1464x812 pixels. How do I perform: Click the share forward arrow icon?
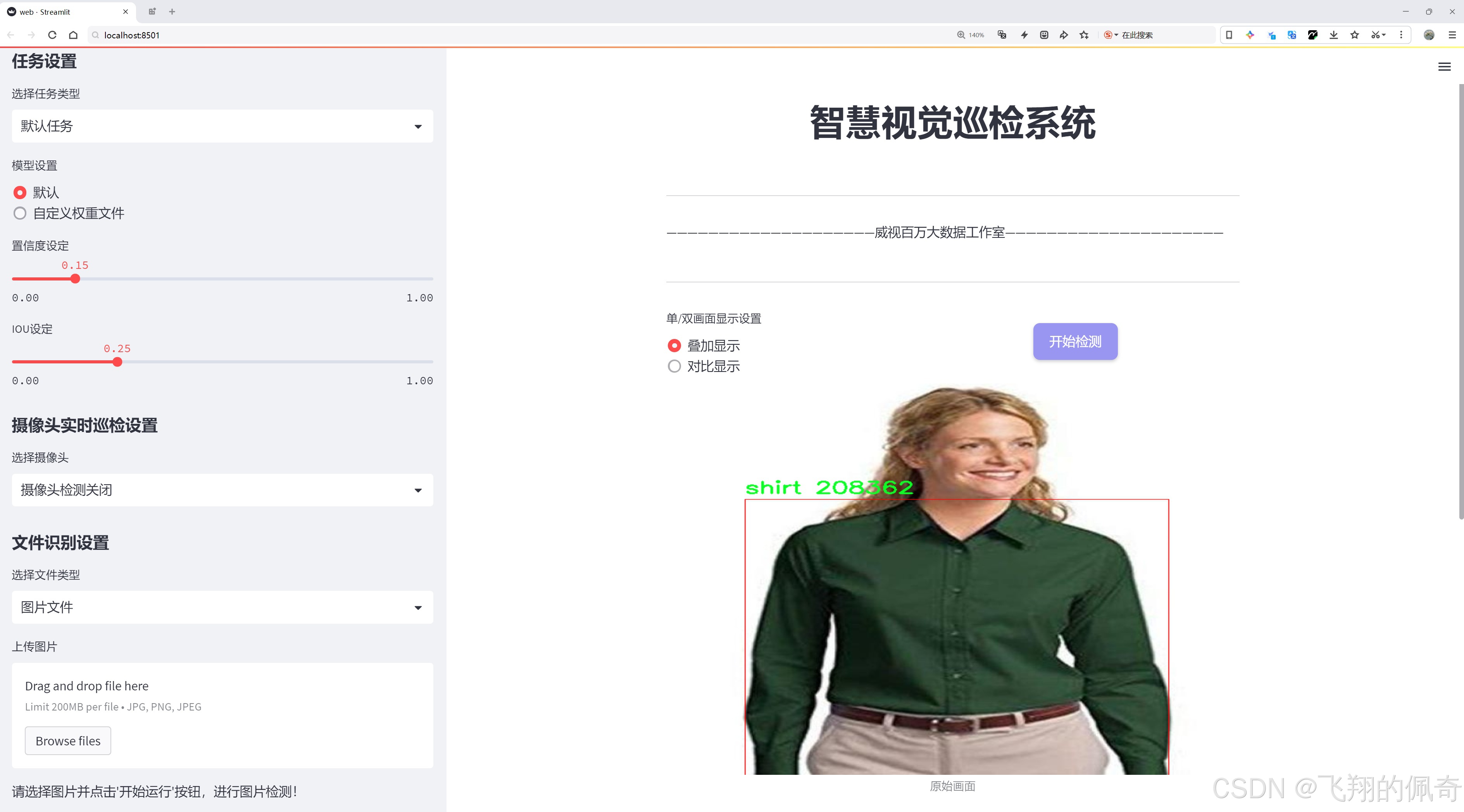tap(1063, 35)
